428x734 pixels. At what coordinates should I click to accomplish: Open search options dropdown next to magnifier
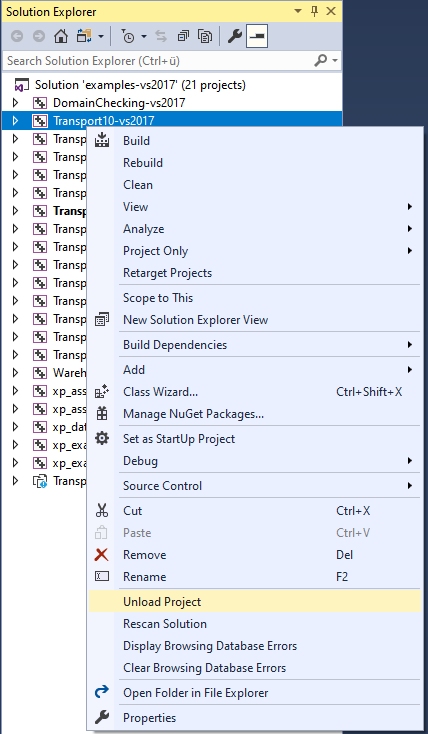[335, 61]
